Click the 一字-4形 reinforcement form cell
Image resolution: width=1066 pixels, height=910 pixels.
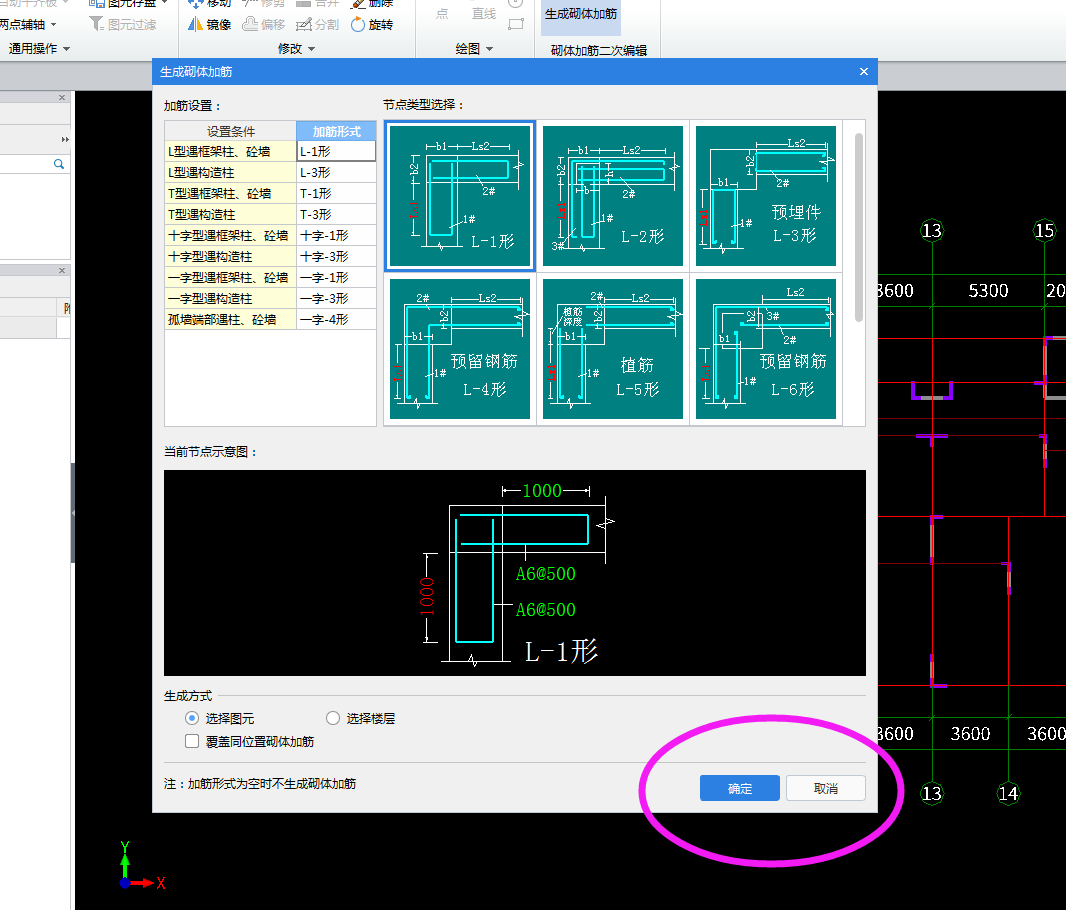point(336,320)
